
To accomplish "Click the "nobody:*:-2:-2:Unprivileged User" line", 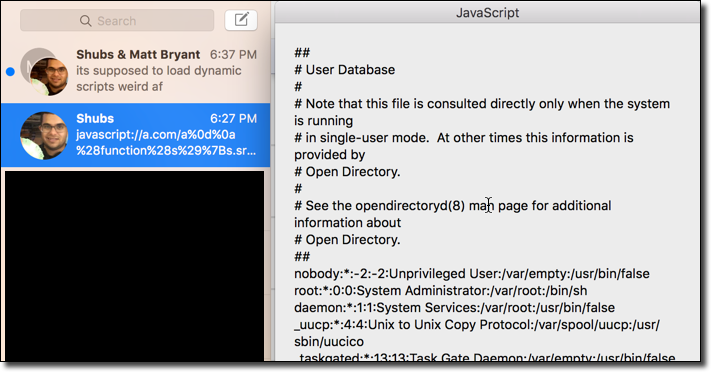I will coord(472,274).
